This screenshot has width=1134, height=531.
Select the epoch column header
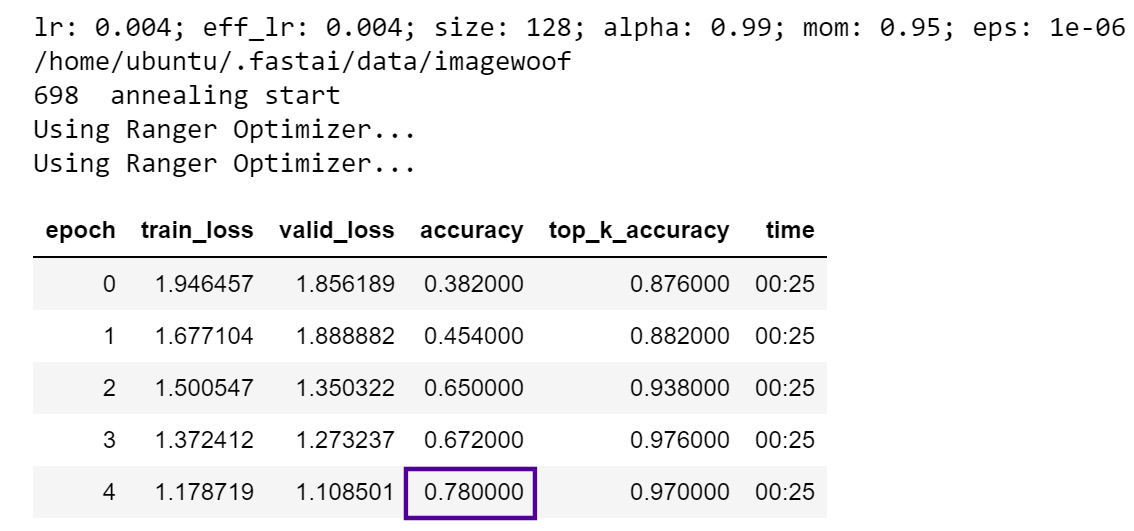tap(80, 230)
